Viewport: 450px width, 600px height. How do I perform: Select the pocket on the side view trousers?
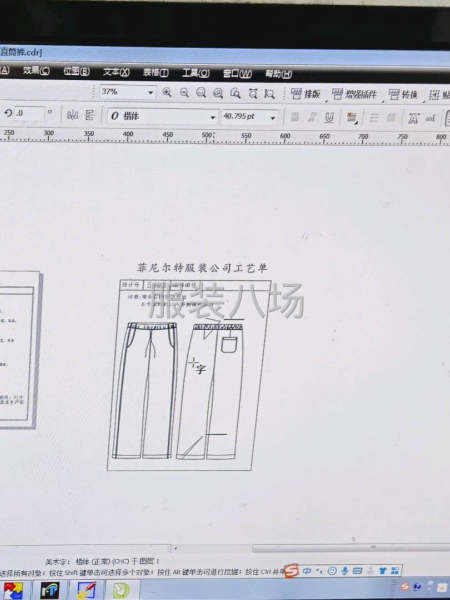(x=229, y=345)
